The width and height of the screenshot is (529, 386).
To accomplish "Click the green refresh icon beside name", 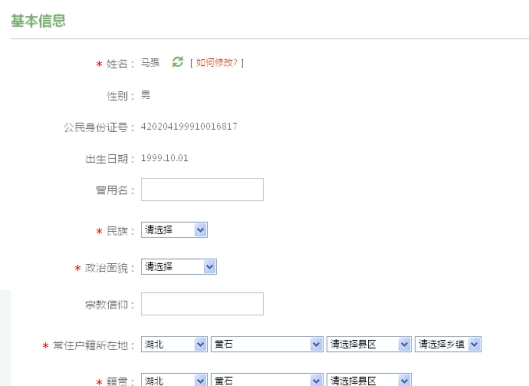I will pos(177,62).
